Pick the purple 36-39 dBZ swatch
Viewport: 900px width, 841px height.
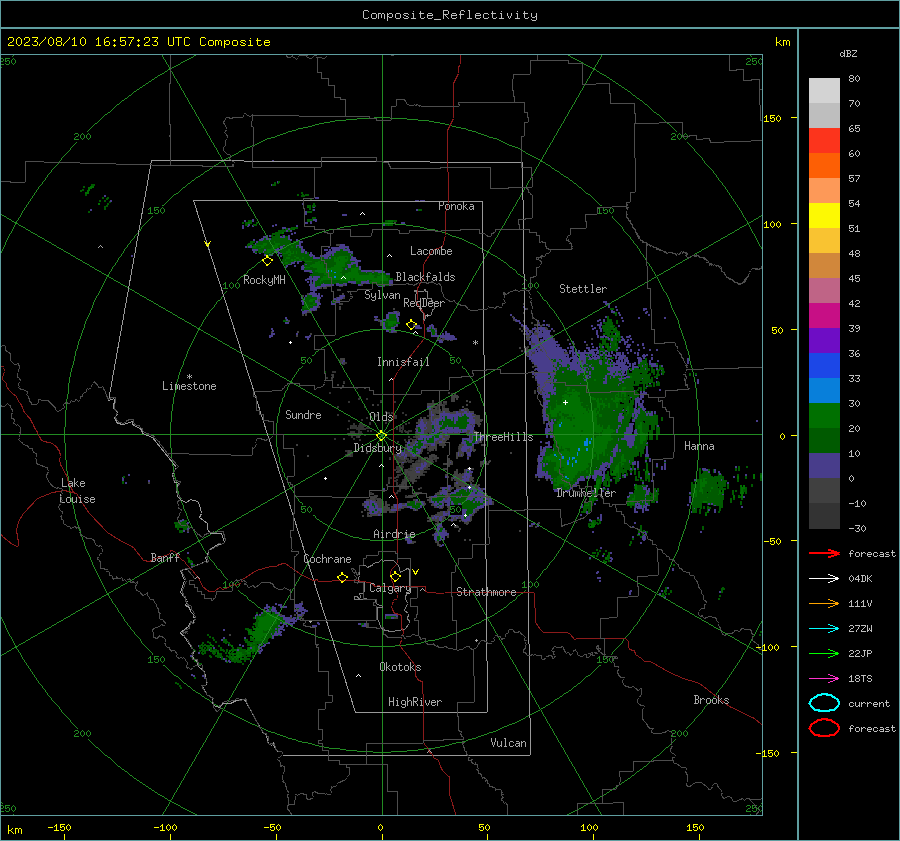point(824,340)
